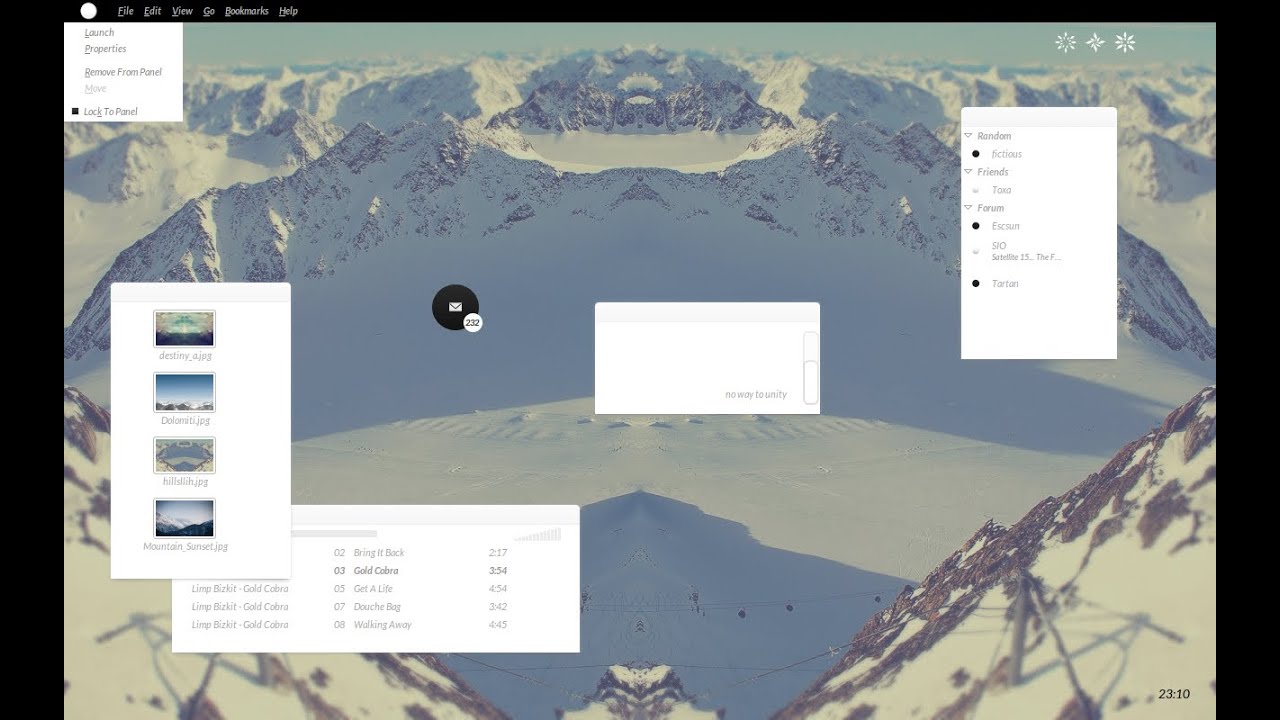Select the Dolomiti.jpg thumbnail

(x=184, y=392)
